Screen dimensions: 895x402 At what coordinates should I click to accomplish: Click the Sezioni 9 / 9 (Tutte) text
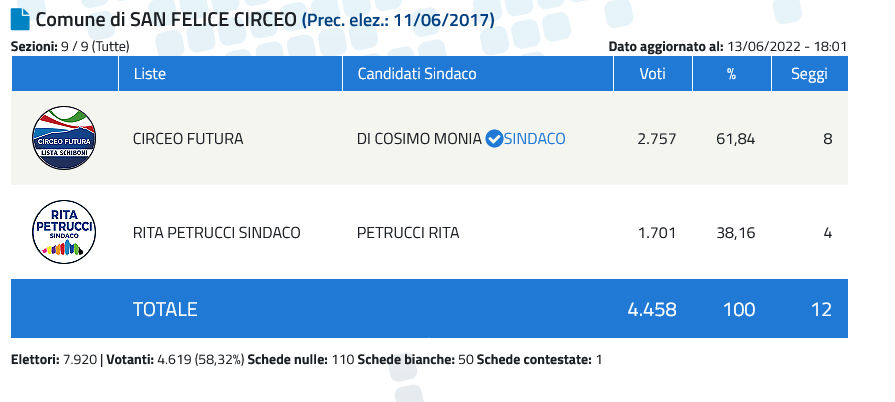(70, 47)
